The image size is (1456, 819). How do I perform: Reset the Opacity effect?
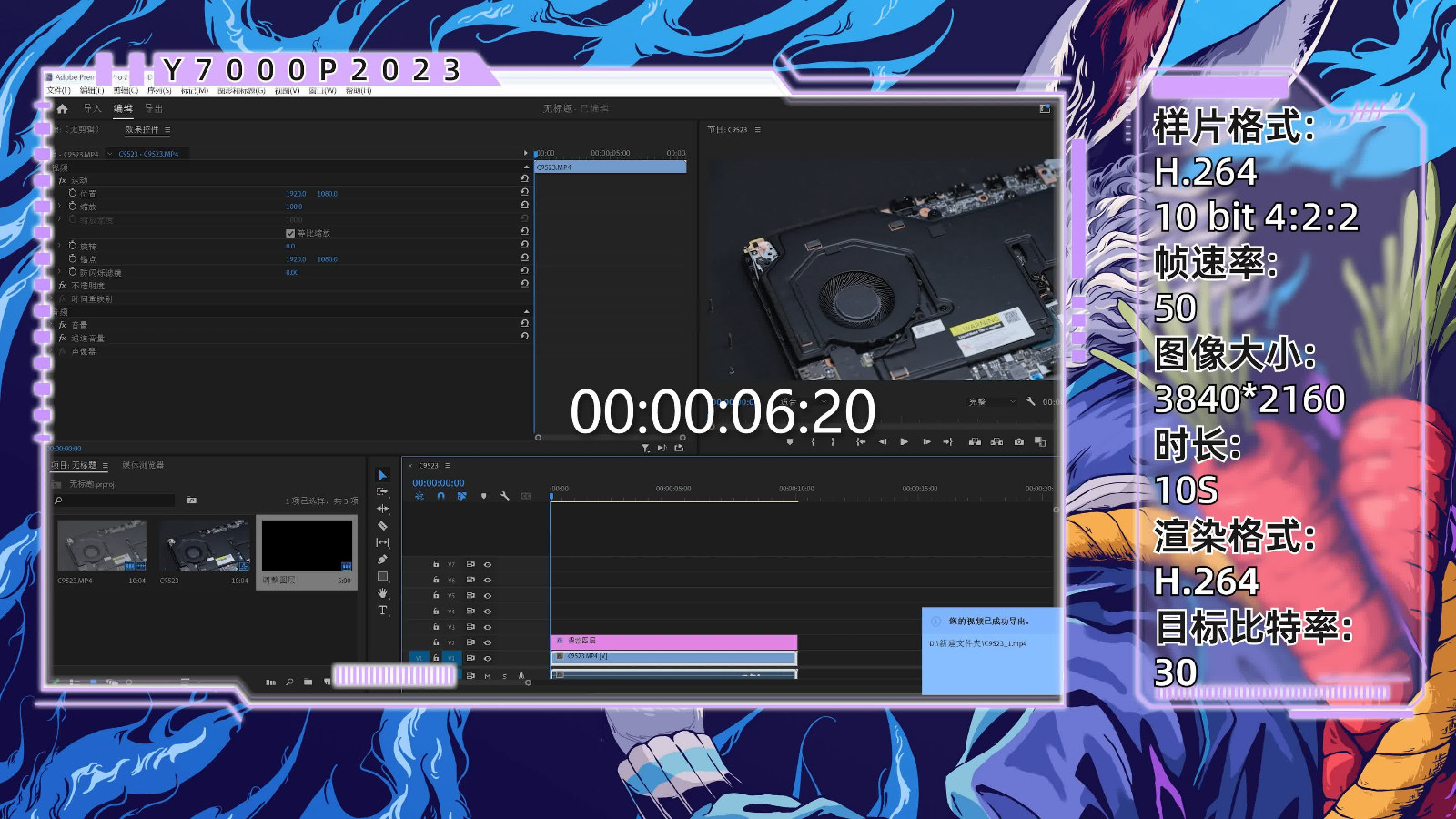coord(524,284)
